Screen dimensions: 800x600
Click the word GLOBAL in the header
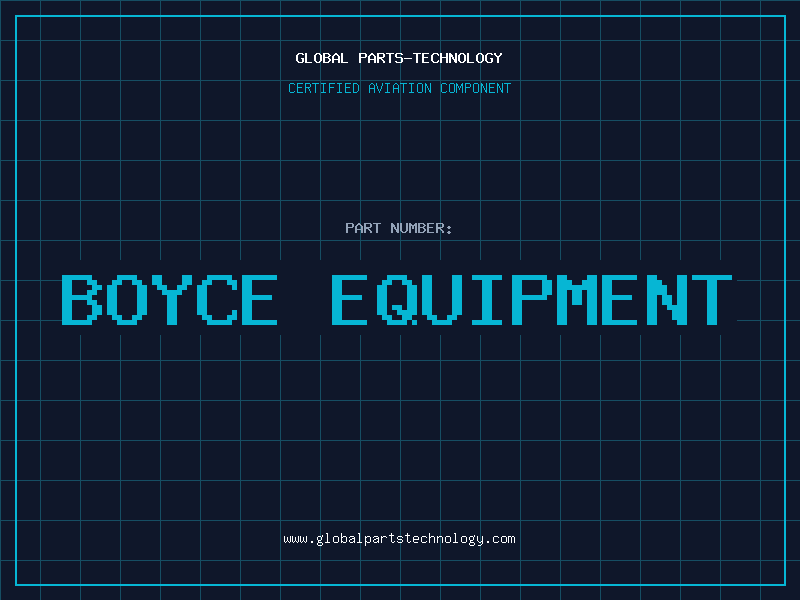[x=322, y=58]
